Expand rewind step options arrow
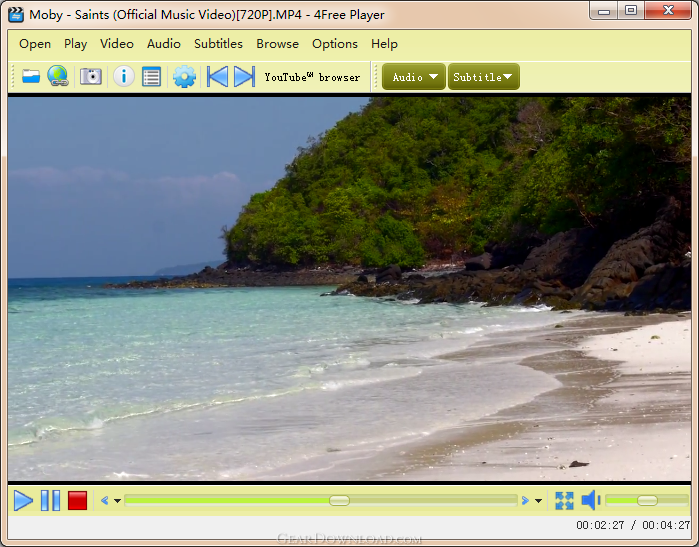699x547 pixels. (117, 501)
